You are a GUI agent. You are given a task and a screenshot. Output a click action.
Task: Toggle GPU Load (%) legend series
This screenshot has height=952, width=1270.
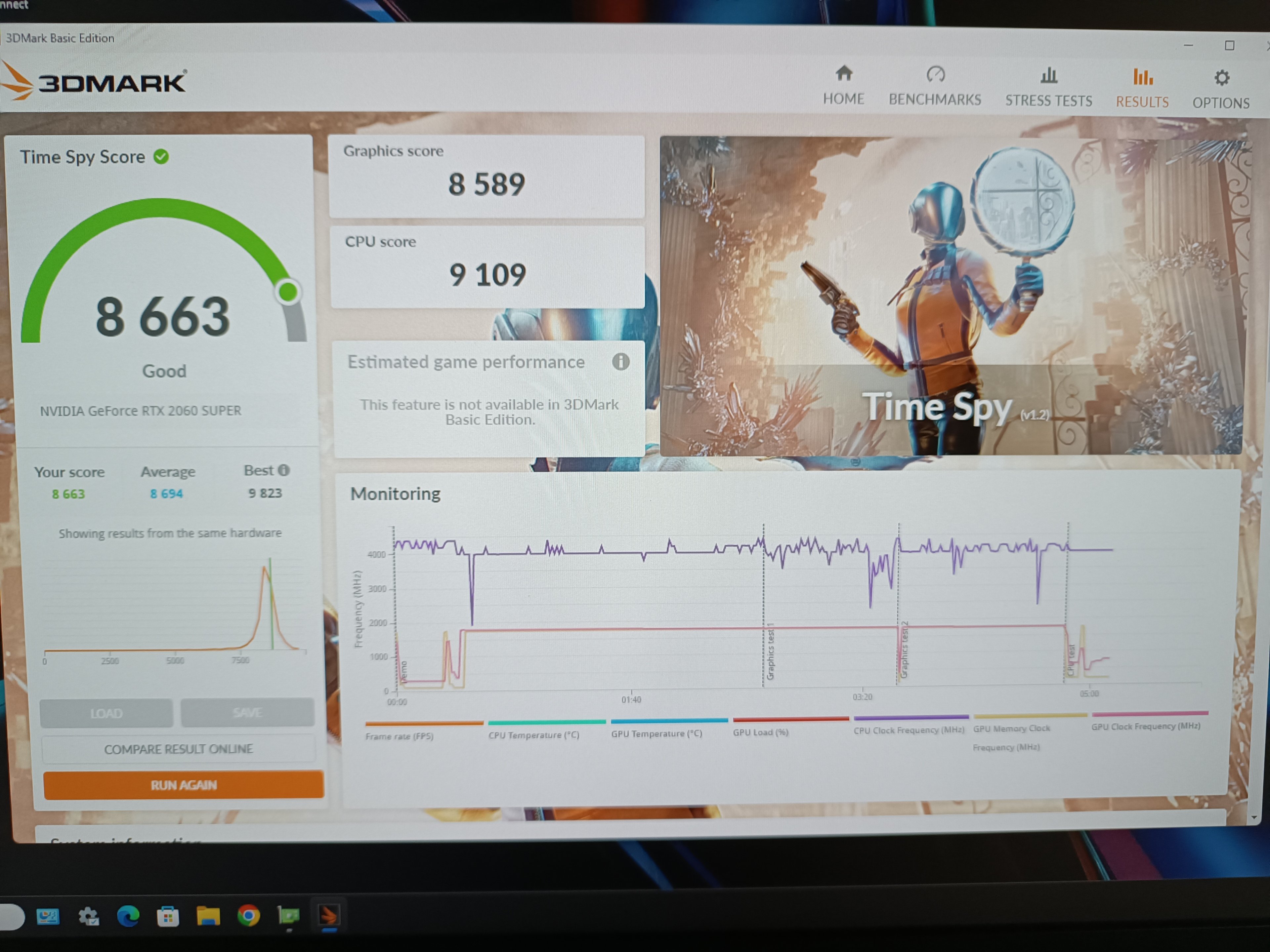pyautogui.click(x=760, y=732)
